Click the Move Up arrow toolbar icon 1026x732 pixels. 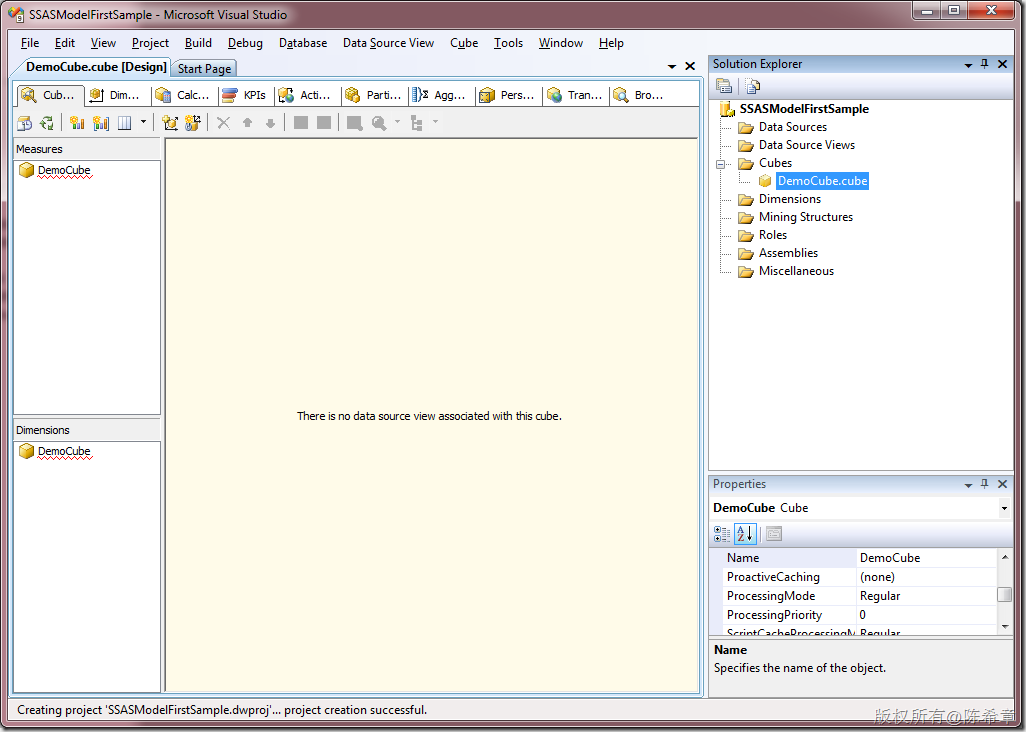click(247, 123)
